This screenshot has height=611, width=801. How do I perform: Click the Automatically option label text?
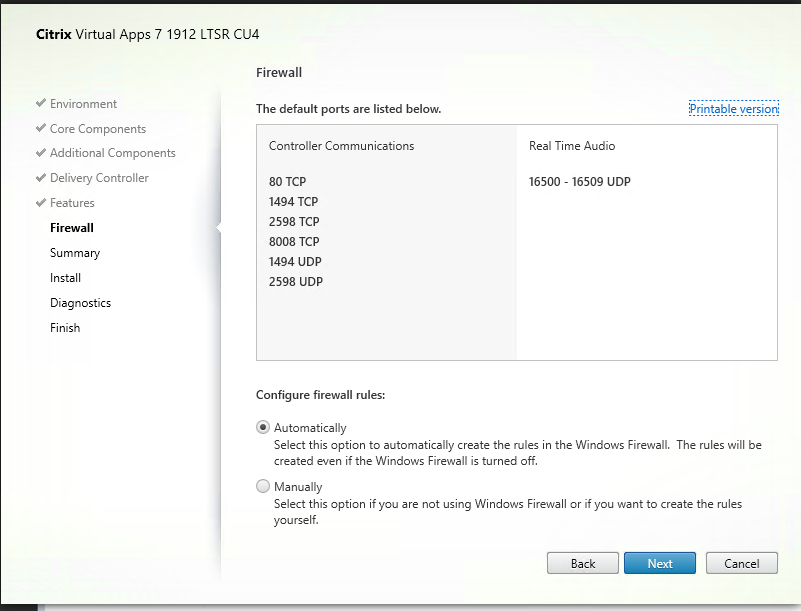tap(310, 428)
